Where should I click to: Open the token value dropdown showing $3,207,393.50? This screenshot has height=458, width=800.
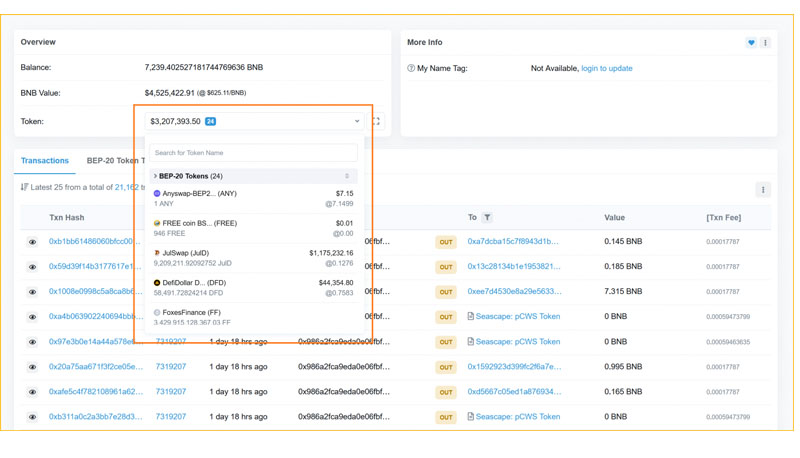(254, 121)
